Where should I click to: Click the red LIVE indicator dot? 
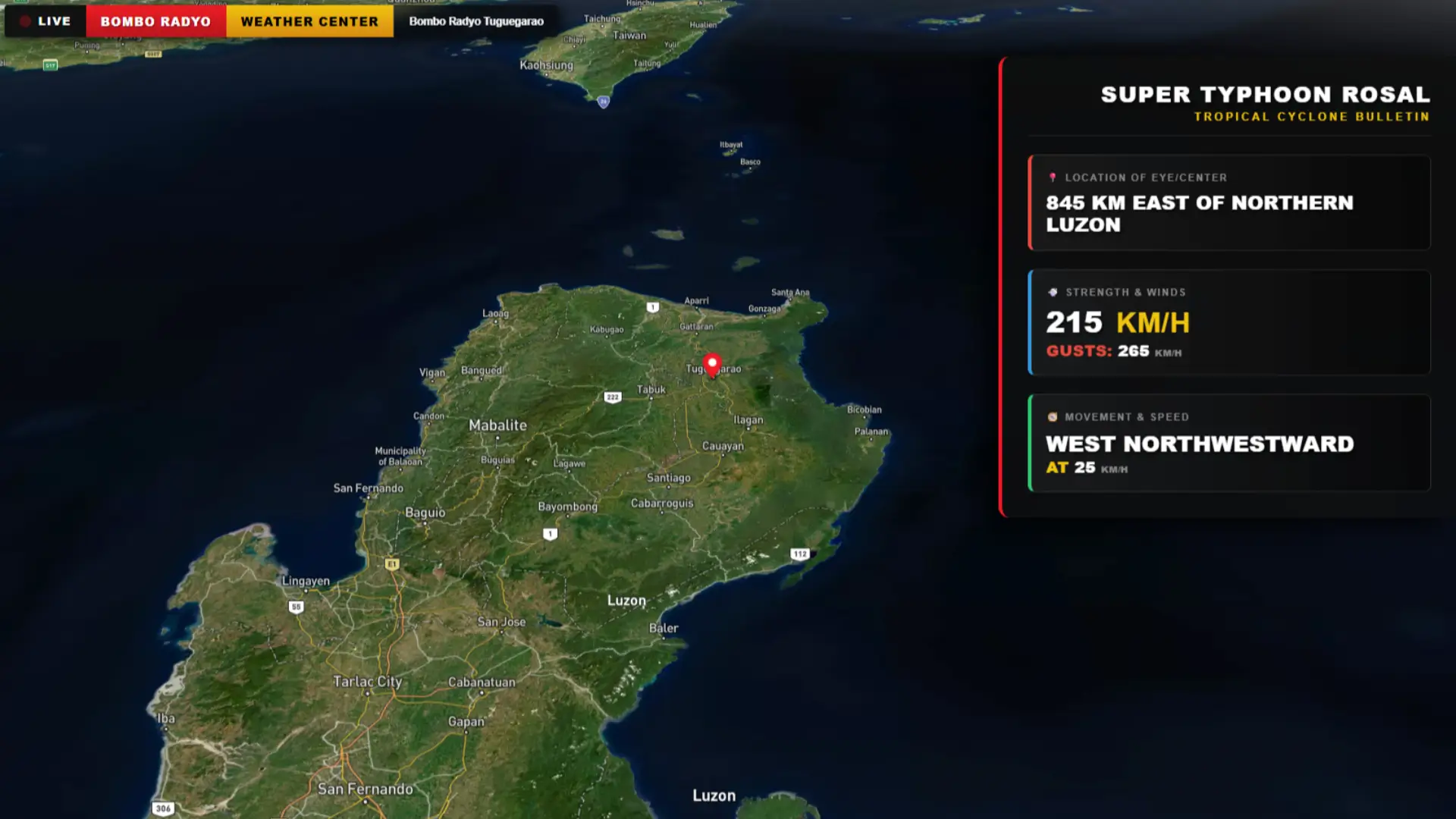pos(25,21)
